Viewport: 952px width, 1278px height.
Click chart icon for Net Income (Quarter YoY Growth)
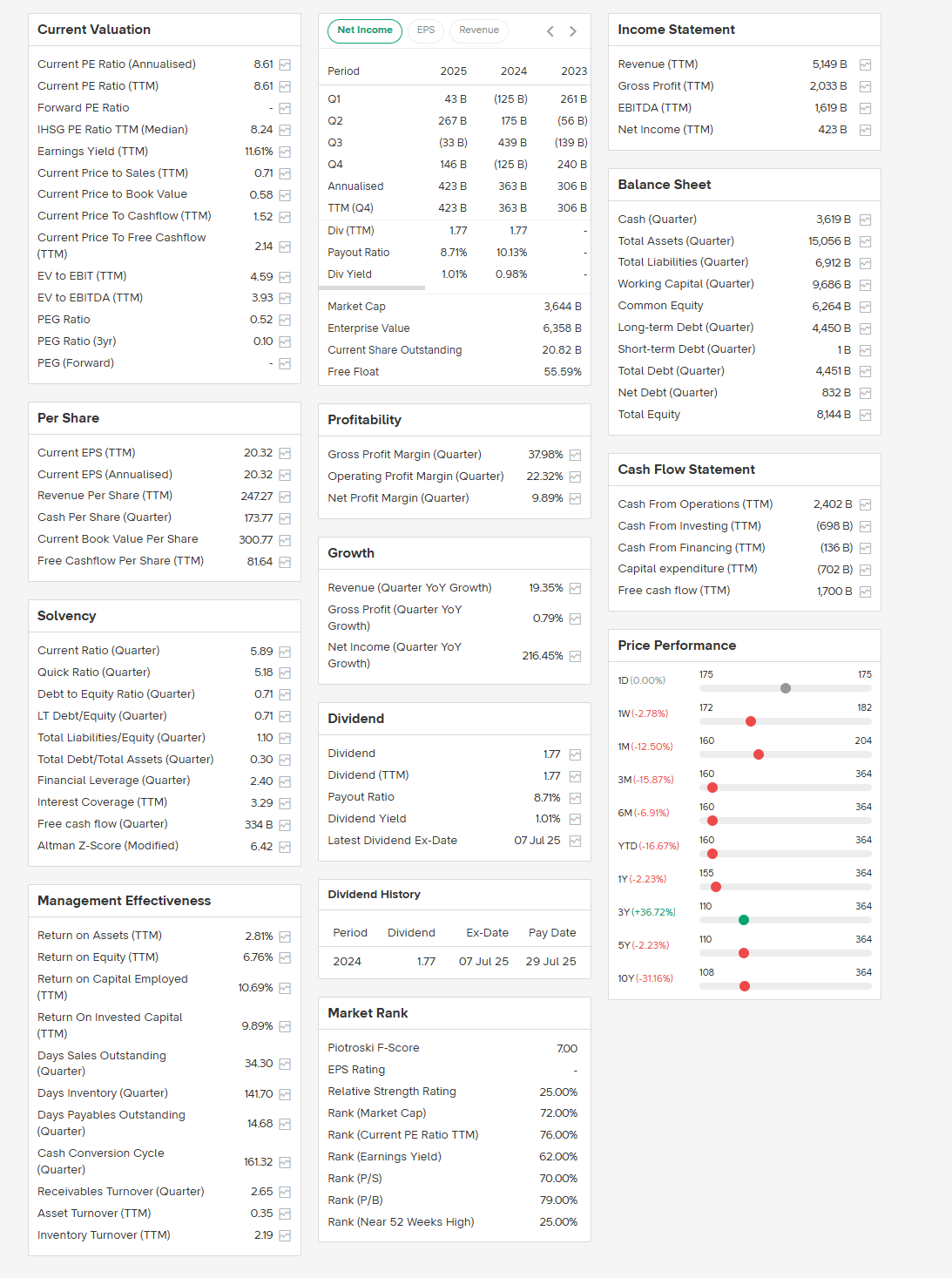575,657
